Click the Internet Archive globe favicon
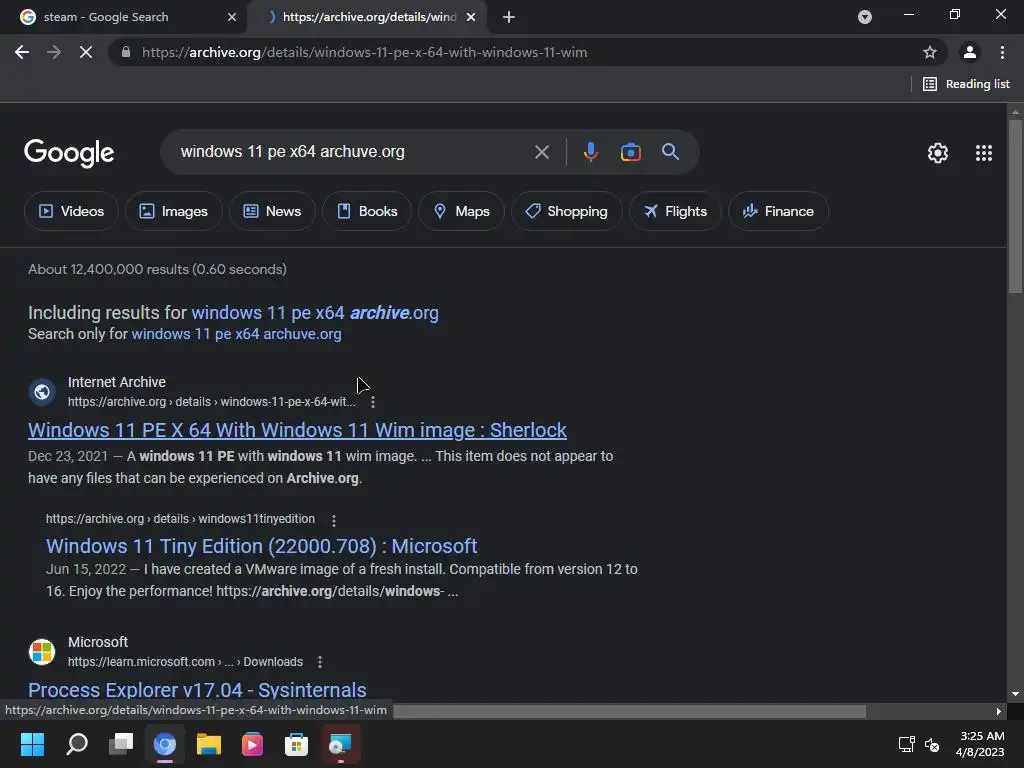Screen dimensions: 1024x768 [42, 392]
